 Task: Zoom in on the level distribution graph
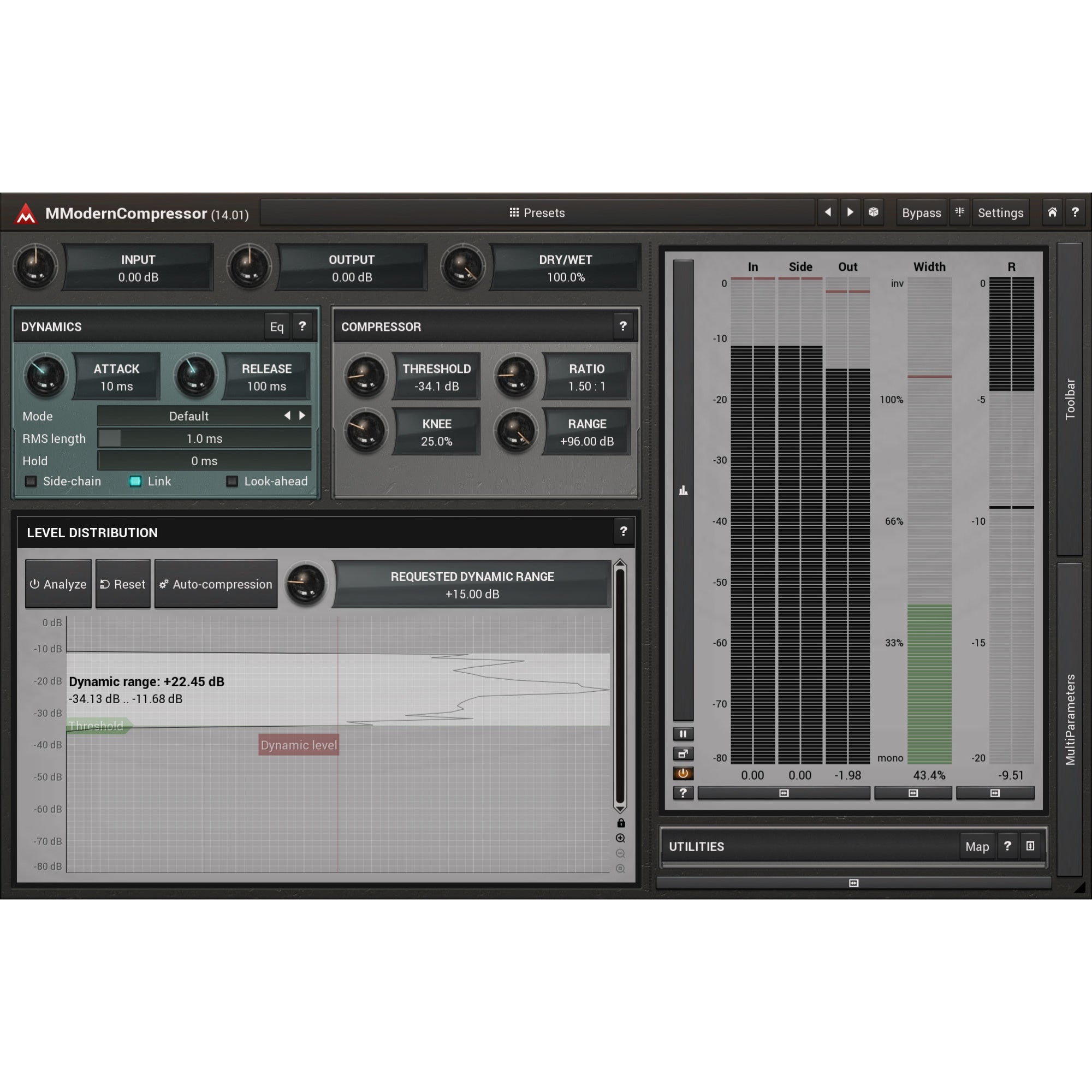coord(621,838)
